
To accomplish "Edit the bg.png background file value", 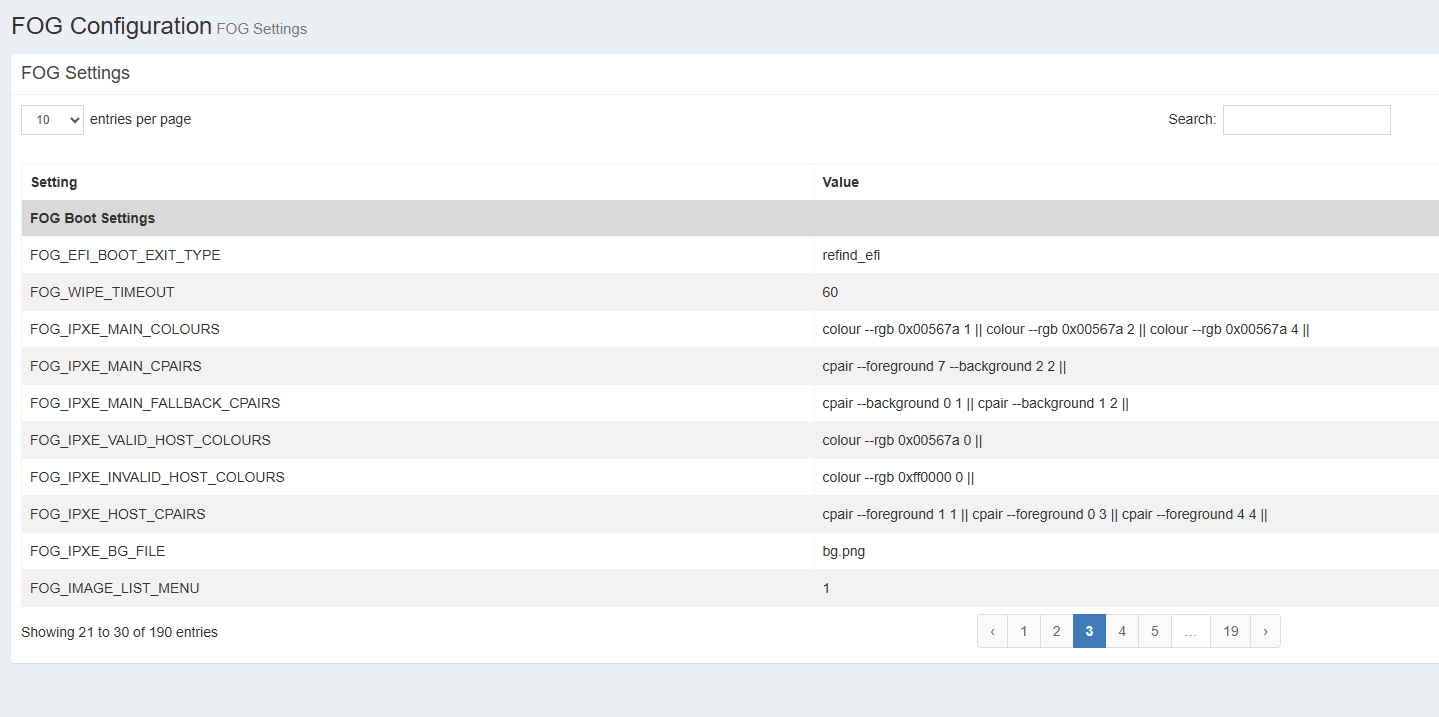I will click(x=843, y=551).
